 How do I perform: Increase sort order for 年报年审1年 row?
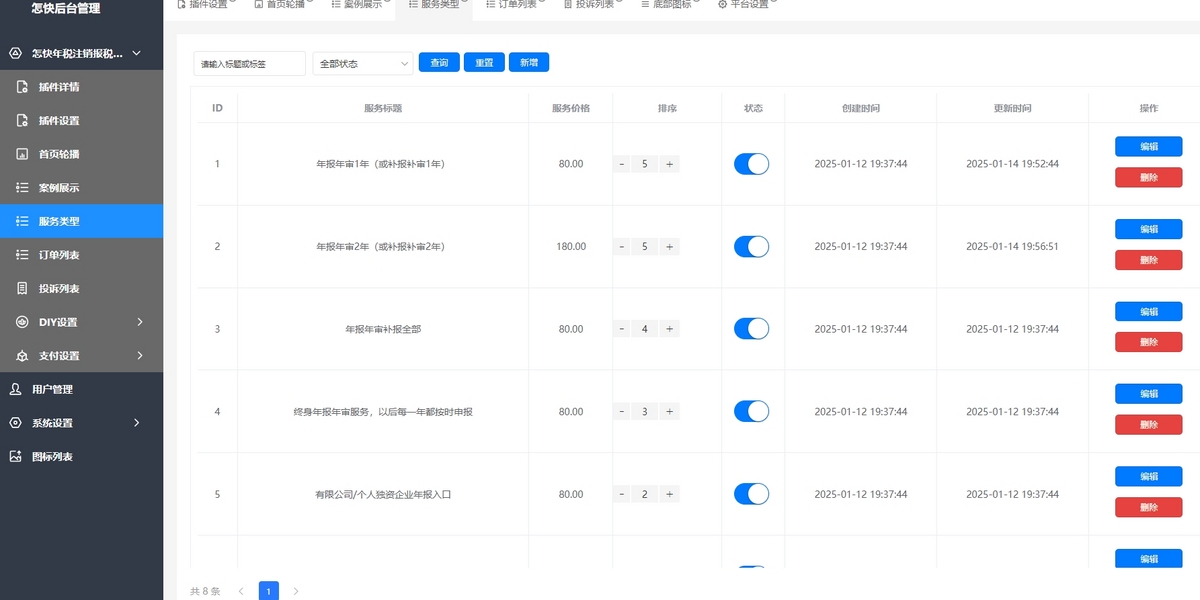point(670,164)
